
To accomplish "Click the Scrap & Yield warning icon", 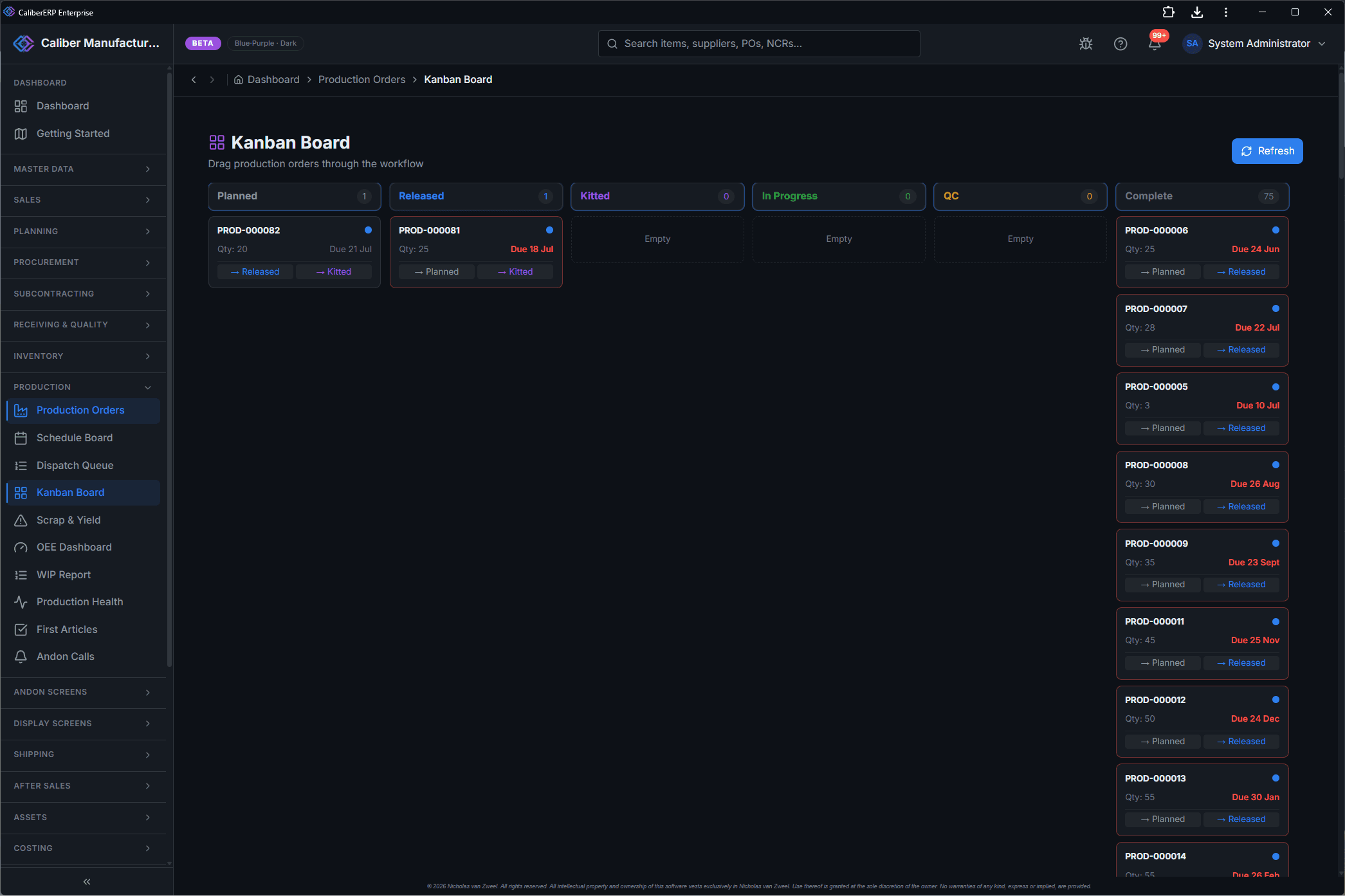I will (21, 520).
